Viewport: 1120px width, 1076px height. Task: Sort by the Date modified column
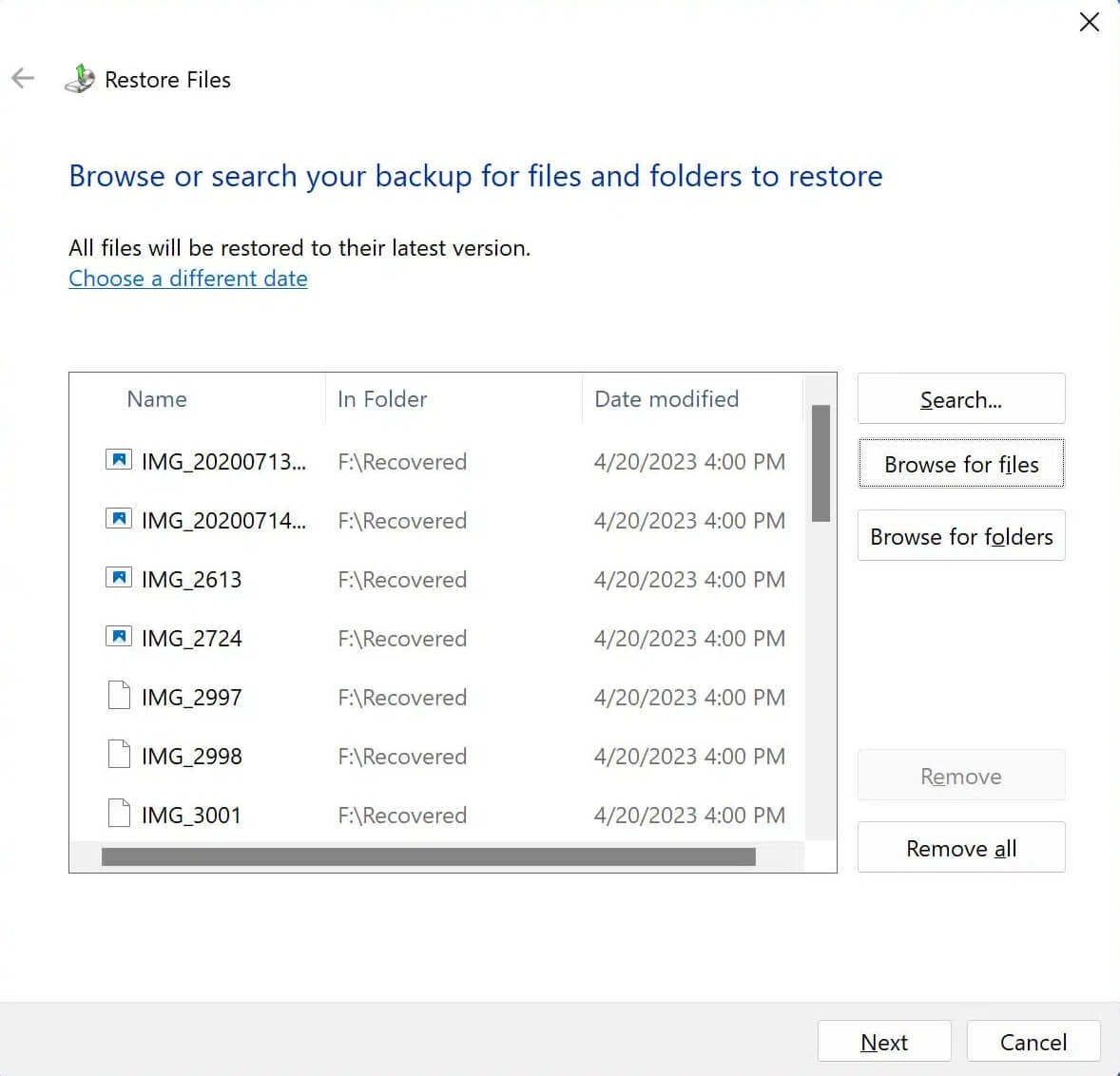[666, 398]
